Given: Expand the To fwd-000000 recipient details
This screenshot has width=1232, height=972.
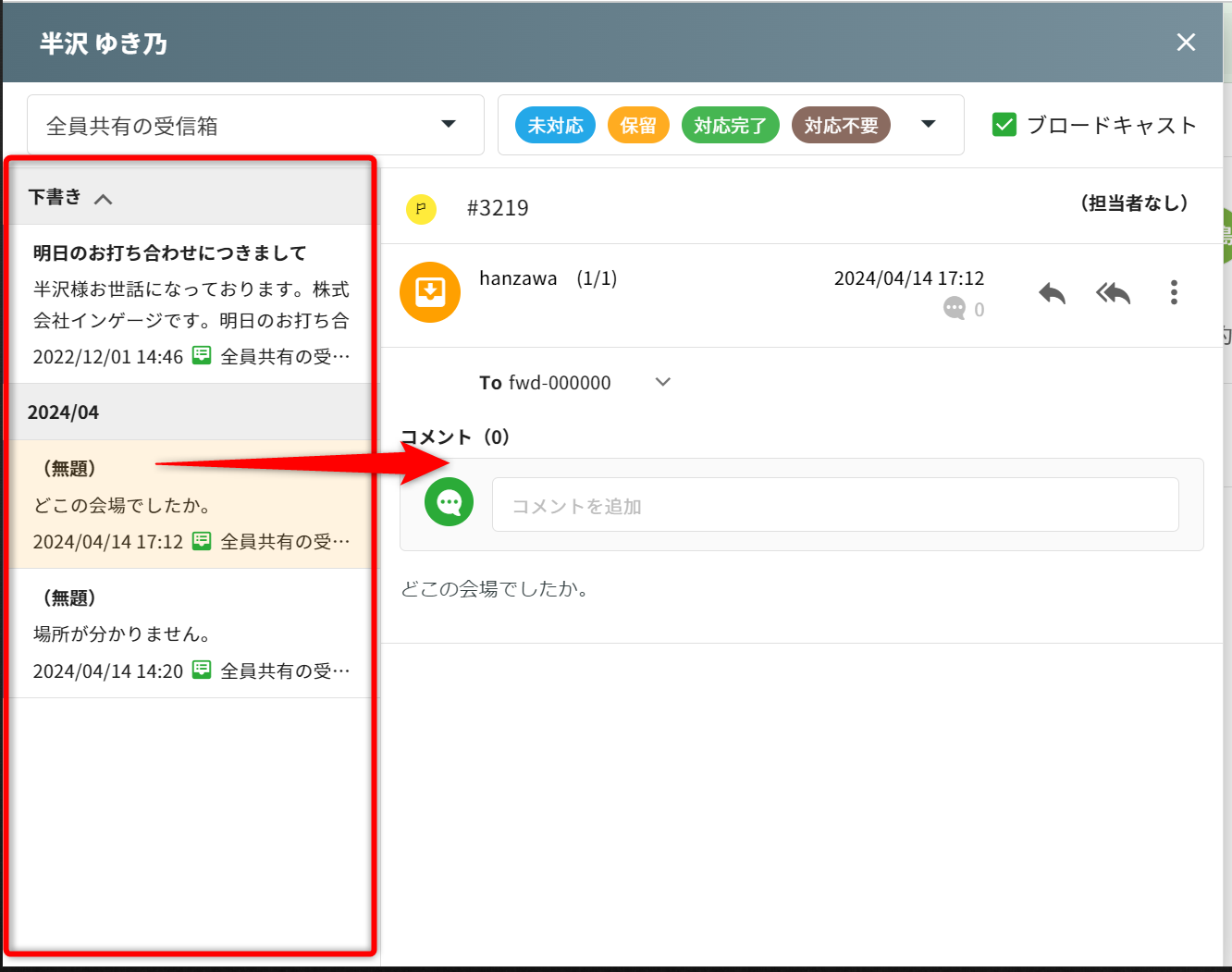Looking at the screenshot, I should click(662, 382).
